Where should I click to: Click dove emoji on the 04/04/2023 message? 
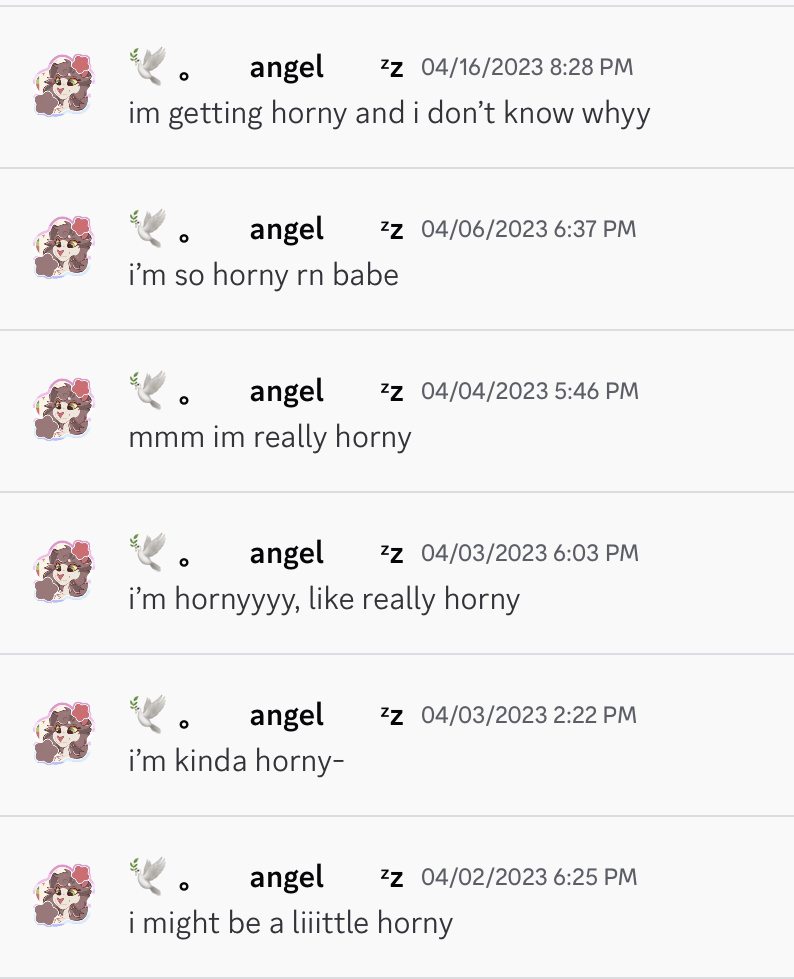coord(148,390)
